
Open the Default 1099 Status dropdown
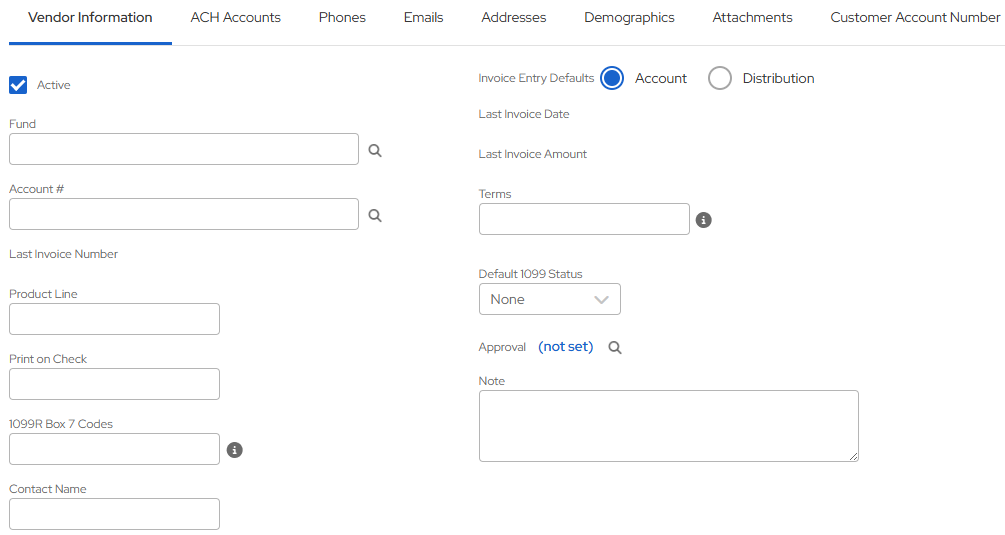[x=549, y=299]
